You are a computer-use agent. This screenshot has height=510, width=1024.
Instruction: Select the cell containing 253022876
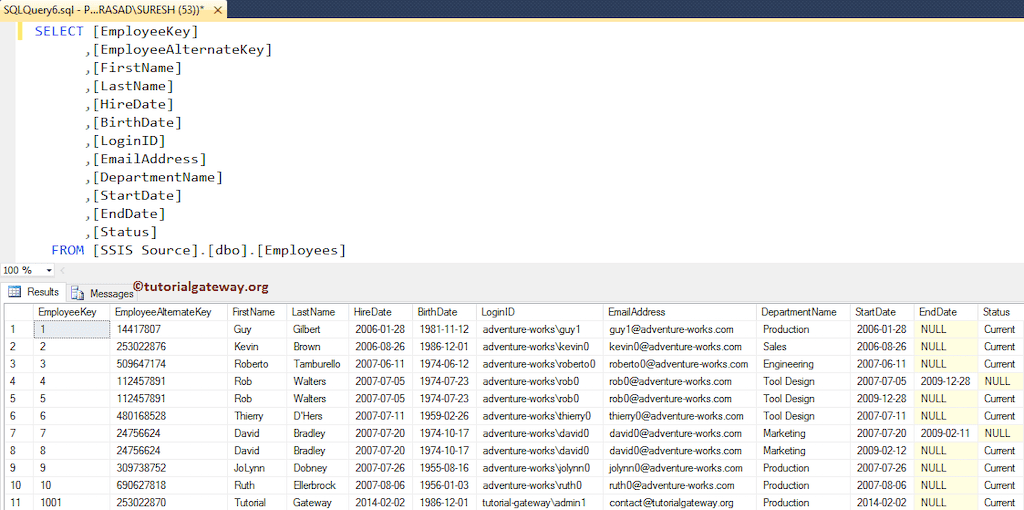click(169, 347)
